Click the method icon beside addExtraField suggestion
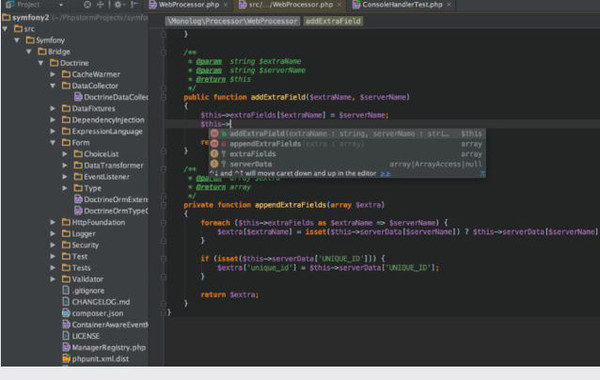The width and height of the screenshot is (600, 380). [214, 134]
